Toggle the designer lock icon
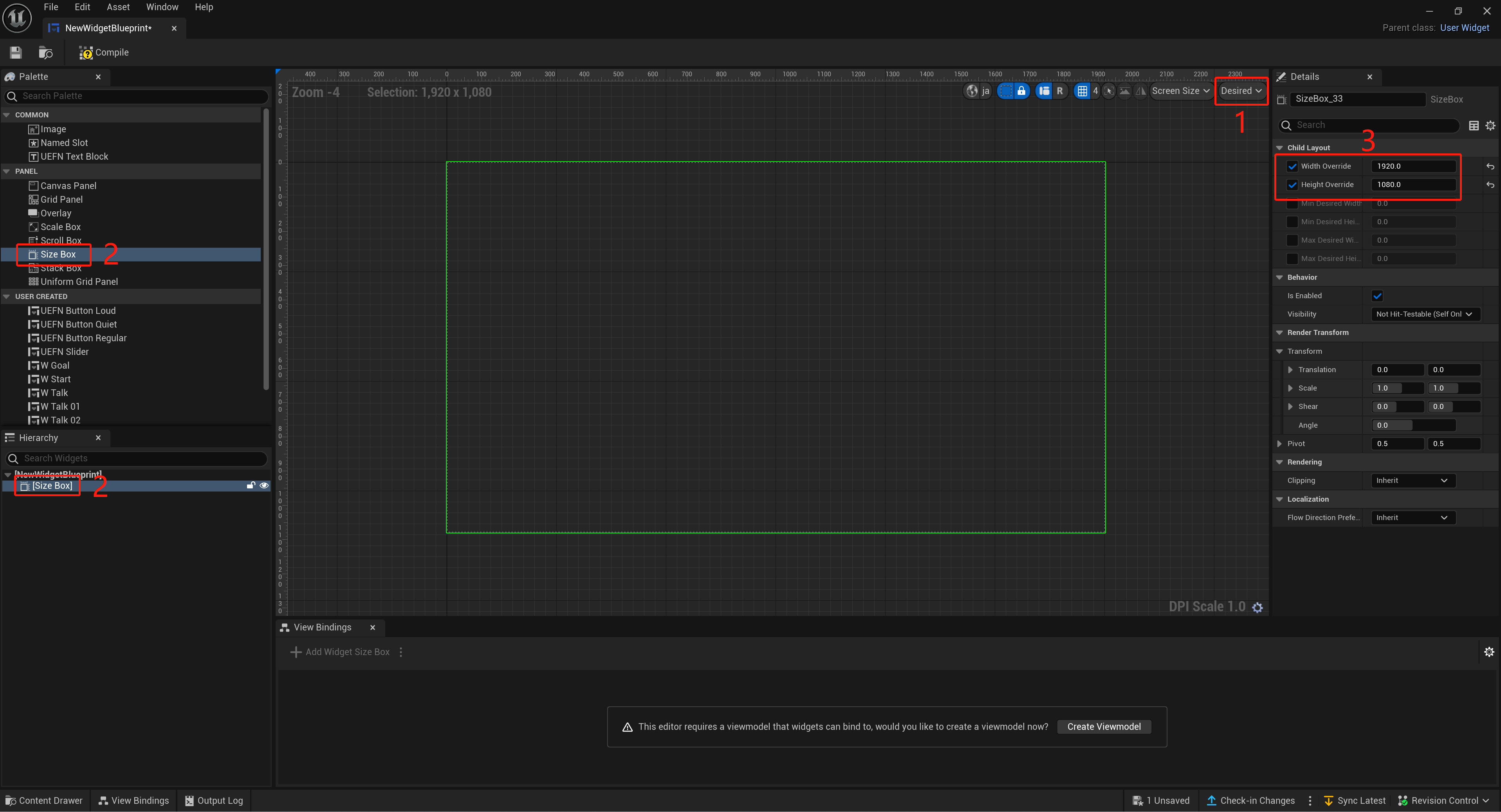The image size is (1501, 812). [x=1021, y=91]
